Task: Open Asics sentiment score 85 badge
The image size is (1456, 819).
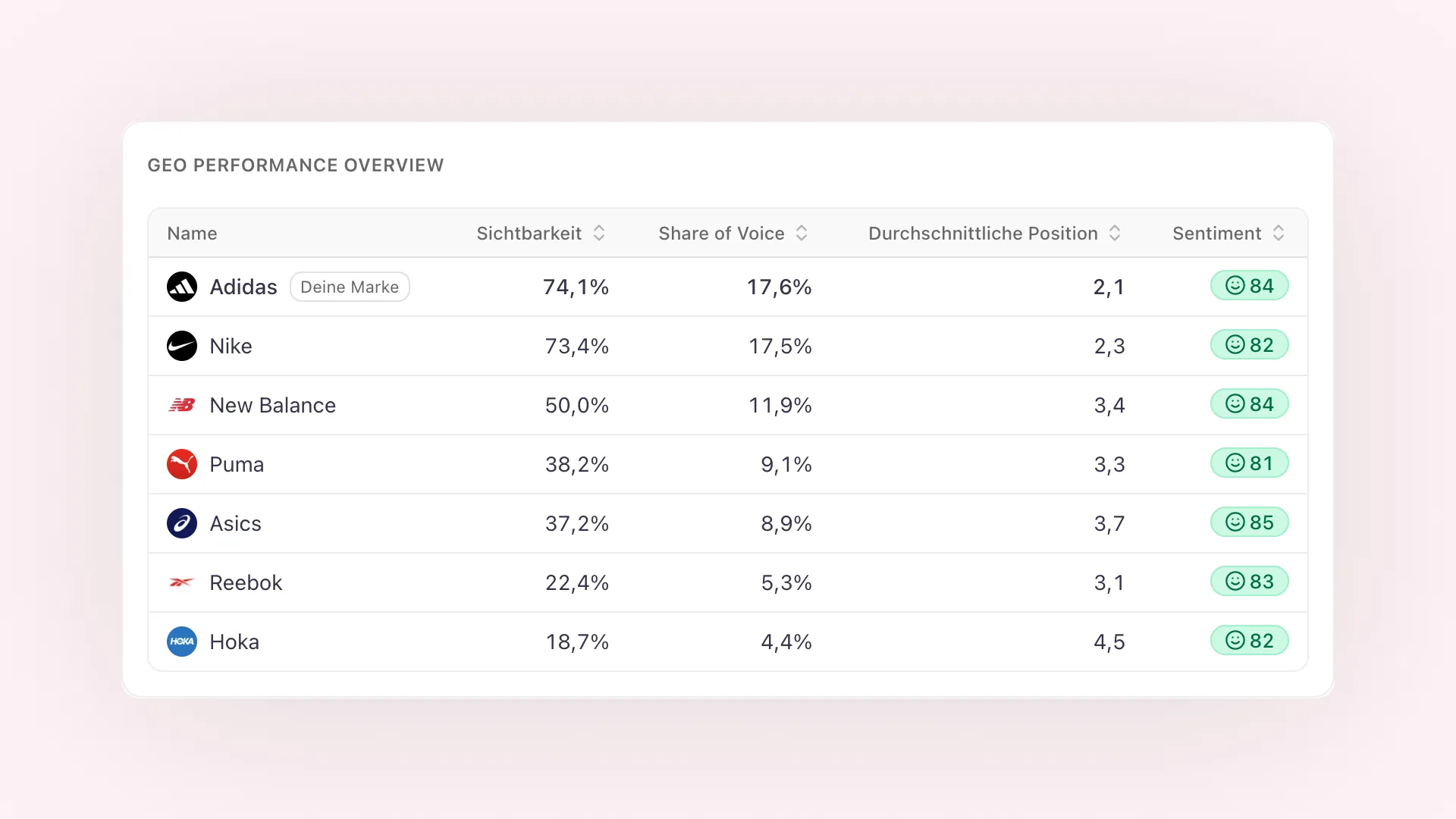Action: click(x=1249, y=522)
